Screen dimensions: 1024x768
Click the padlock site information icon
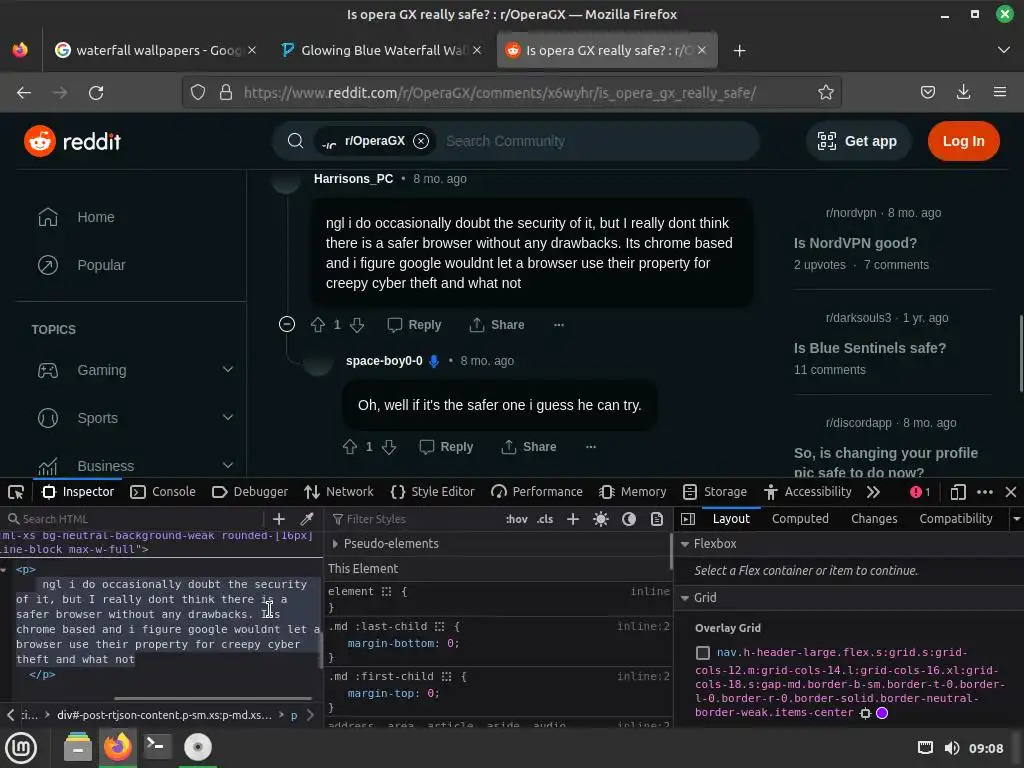tap(226, 93)
